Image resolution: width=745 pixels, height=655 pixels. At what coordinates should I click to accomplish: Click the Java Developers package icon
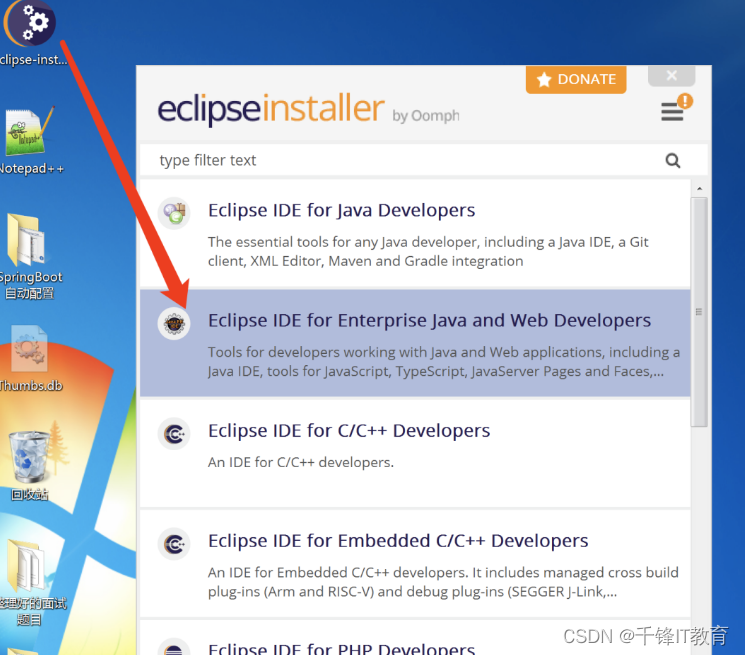click(x=174, y=213)
